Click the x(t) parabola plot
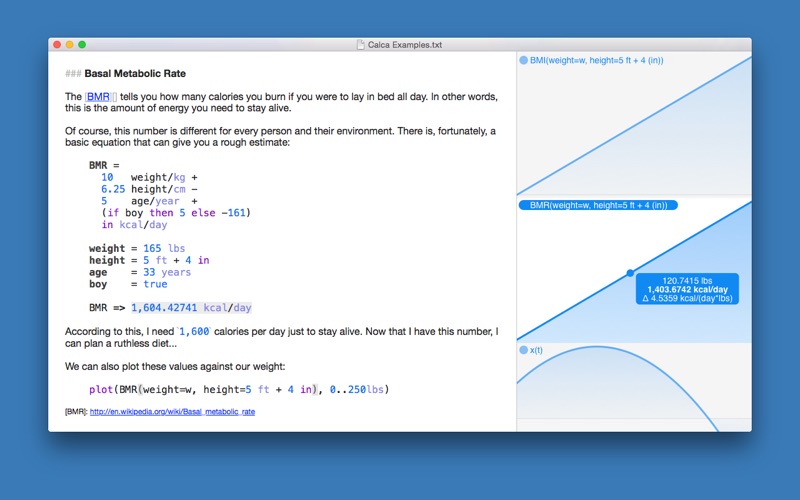Screen dimensions: 800x500 [x=634, y=388]
